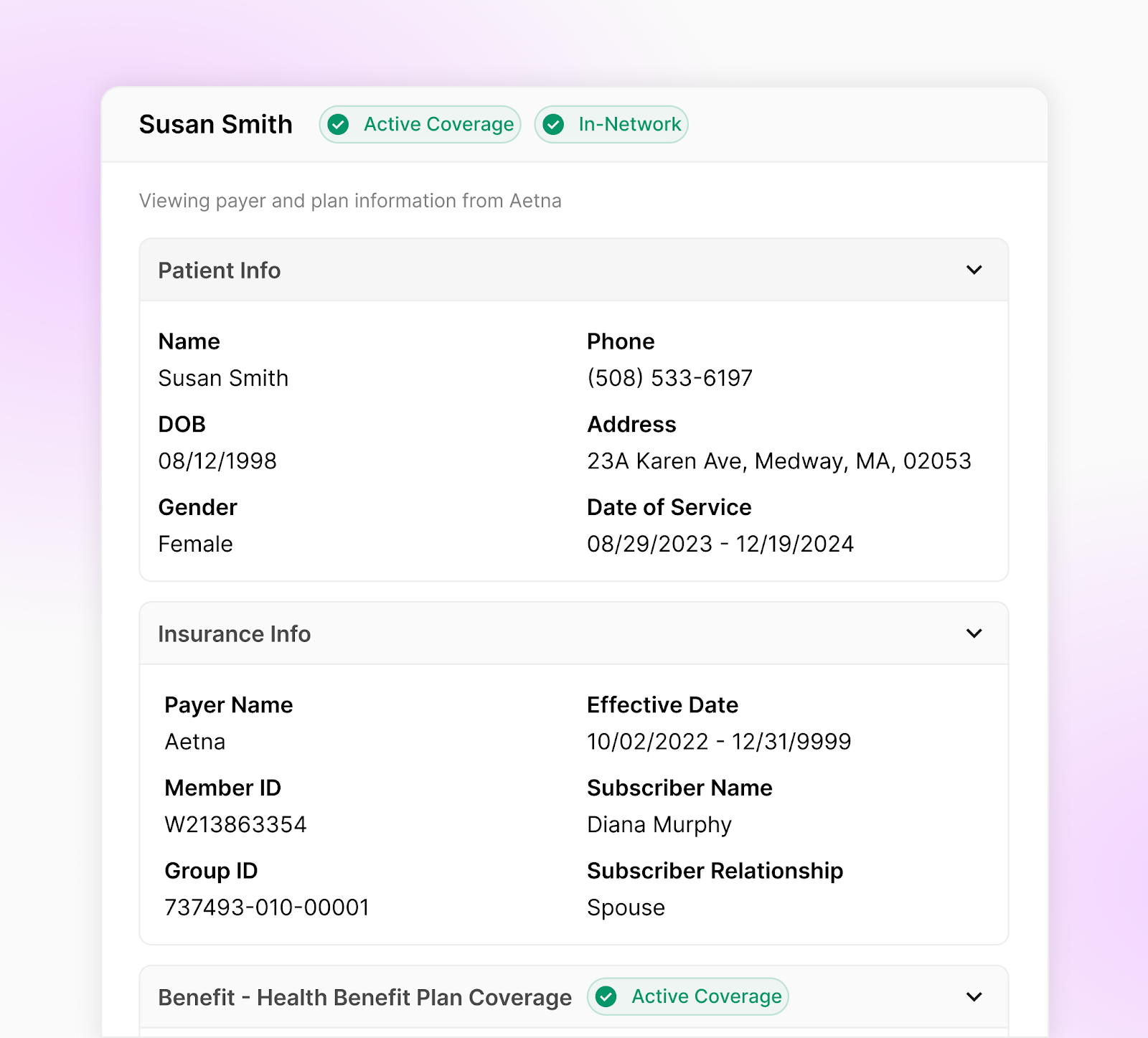Click the address 23A Karen Ave, Medway
Screen dimensions: 1148x1038
pyautogui.click(x=779, y=461)
